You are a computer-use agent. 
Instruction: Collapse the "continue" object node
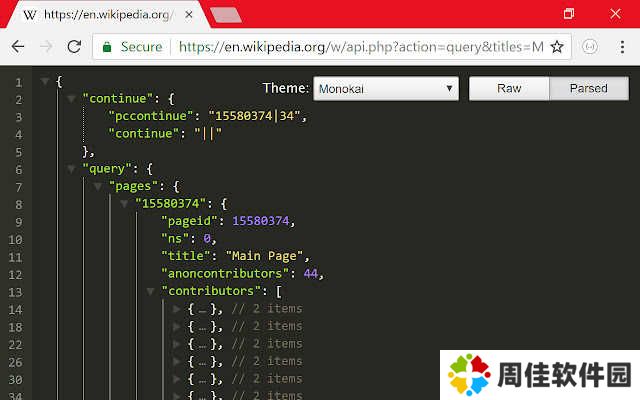(x=72, y=98)
